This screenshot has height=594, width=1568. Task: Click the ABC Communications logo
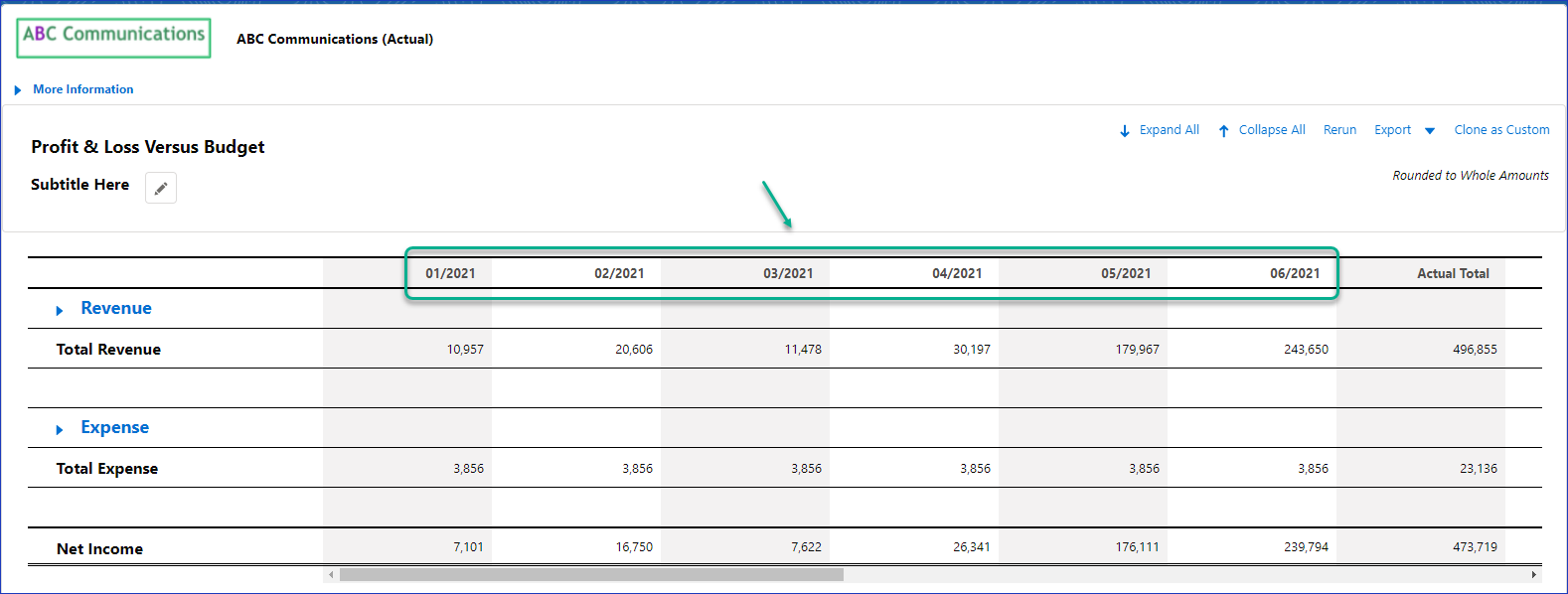pos(113,38)
